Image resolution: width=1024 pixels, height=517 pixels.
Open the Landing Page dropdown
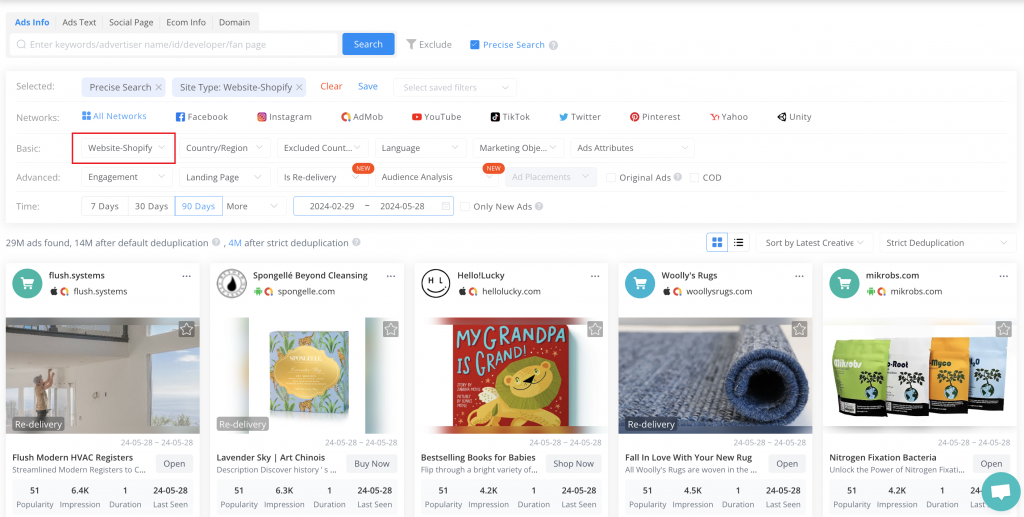pyautogui.click(x=225, y=177)
